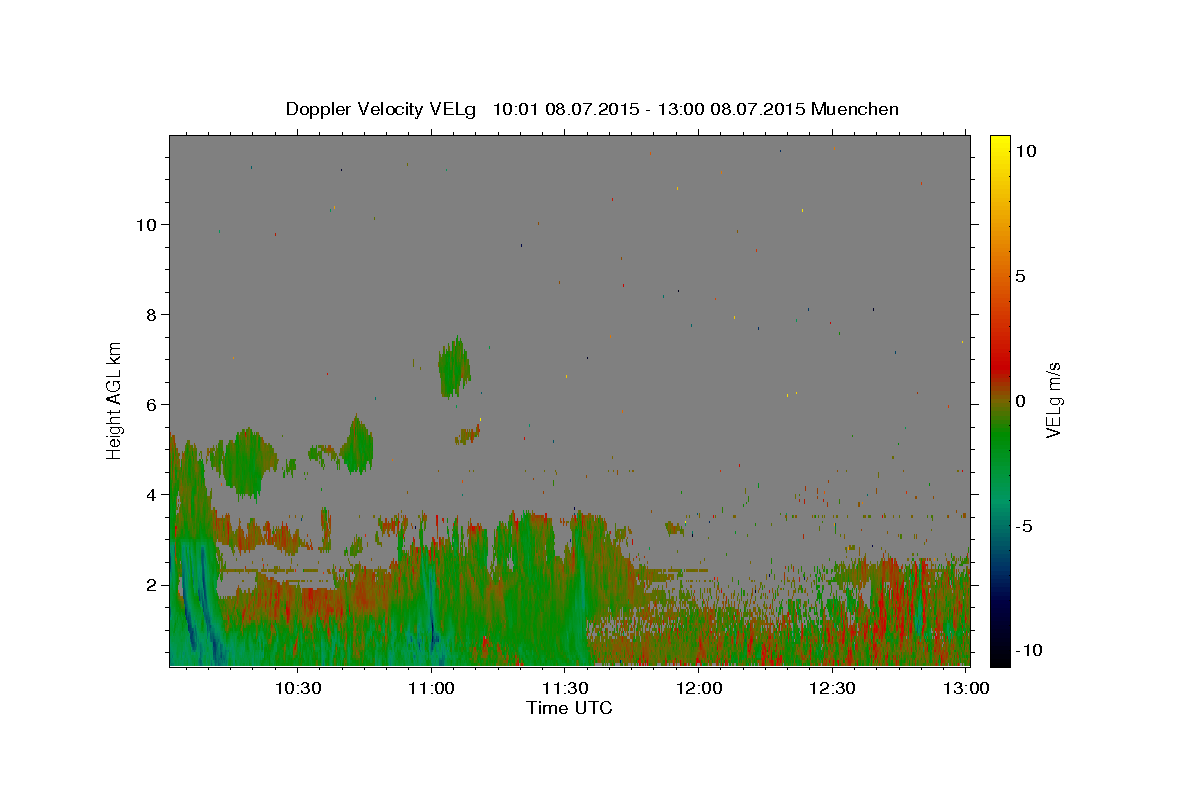Click the black bottom of the colorbar
The width and height of the screenshot is (1200, 800).
pyautogui.click(x=1000, y=656)
